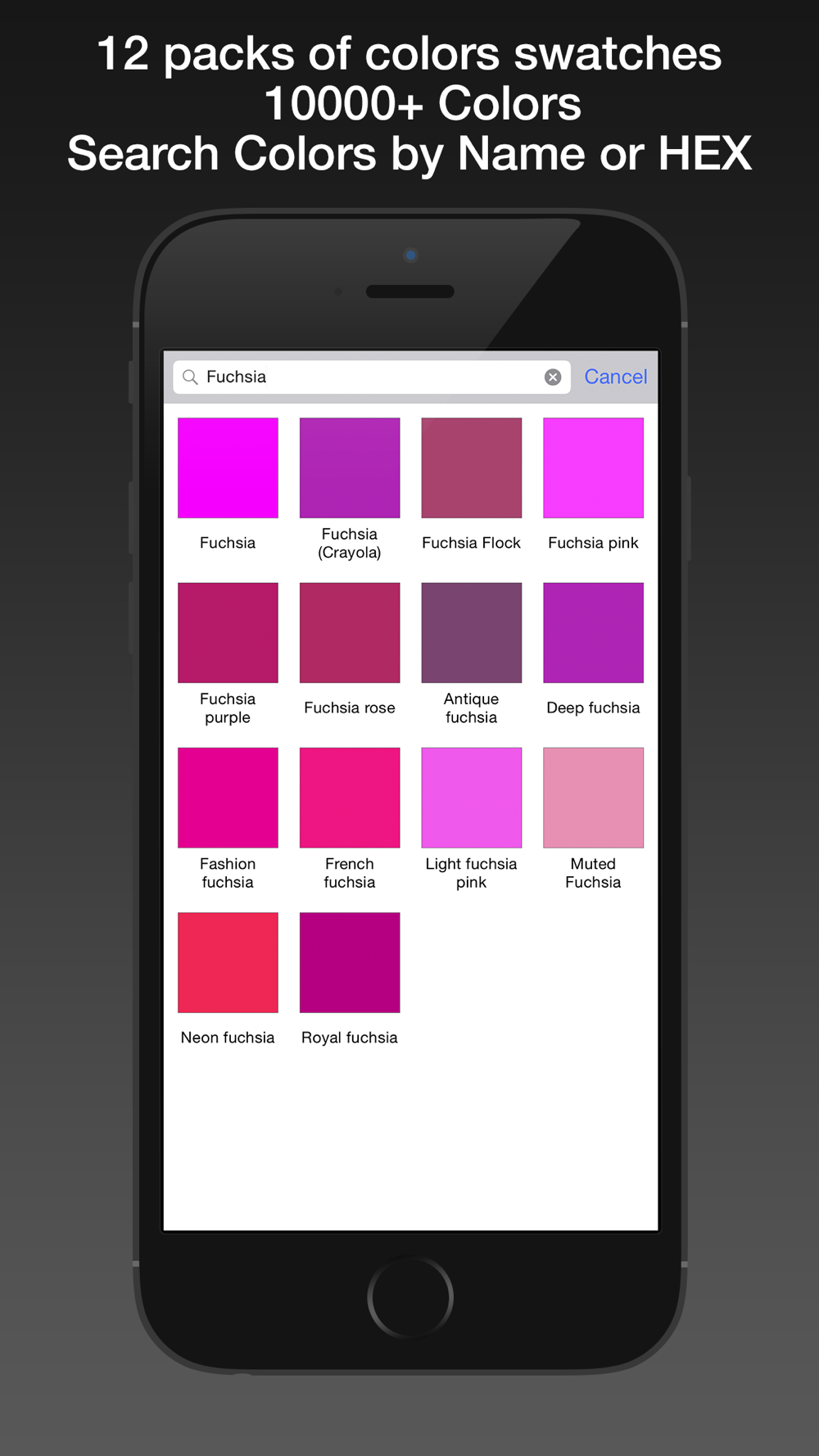Click the "Muted Fuchsia" label text
Image resolution: width=819 pixels, height=1456 pixels.
pos(593,873)
